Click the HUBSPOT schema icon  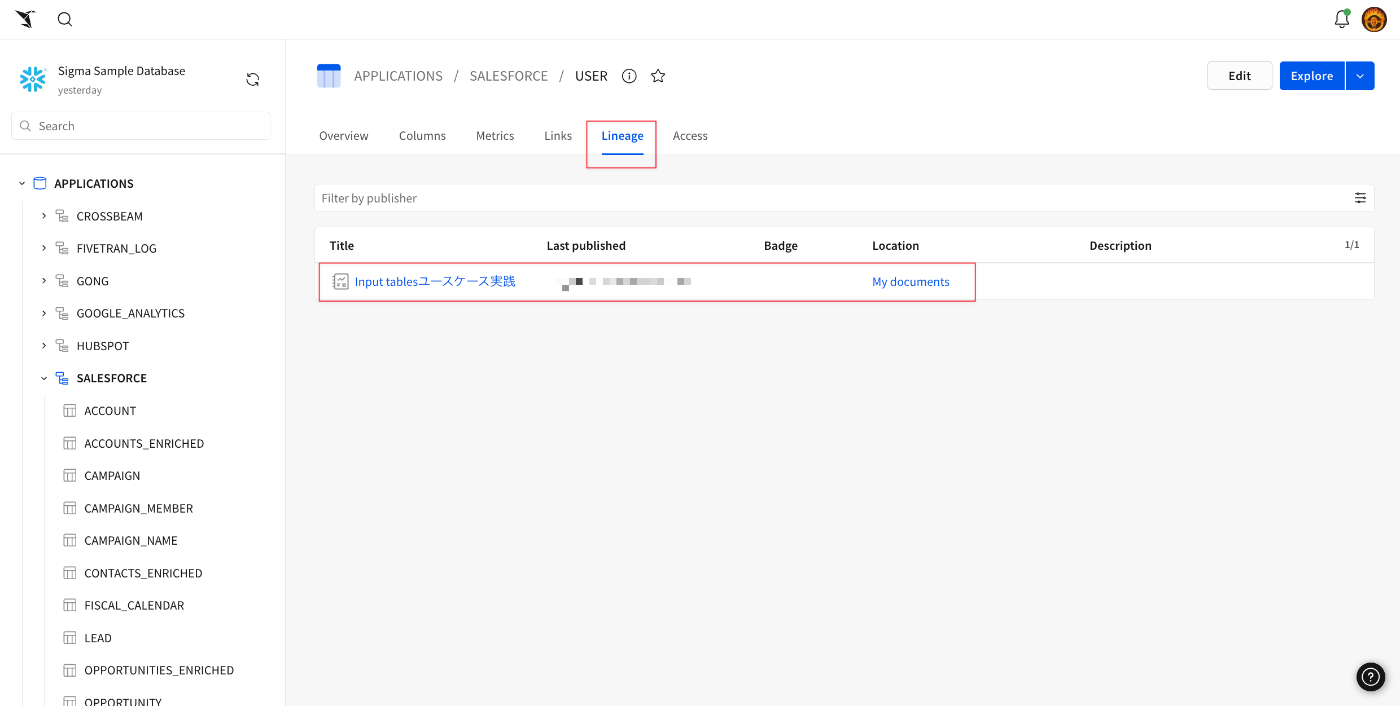pyautogui.click(x=62, y=346)
